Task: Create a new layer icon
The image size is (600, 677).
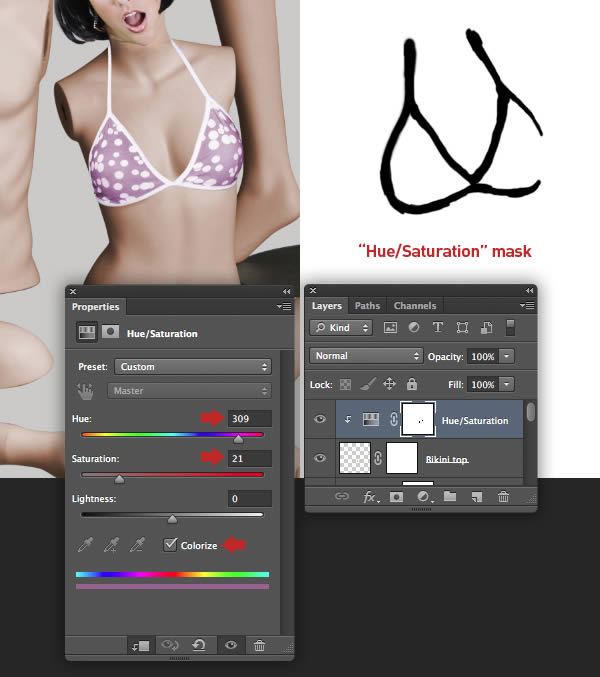Action: click(x=477, y=497)
